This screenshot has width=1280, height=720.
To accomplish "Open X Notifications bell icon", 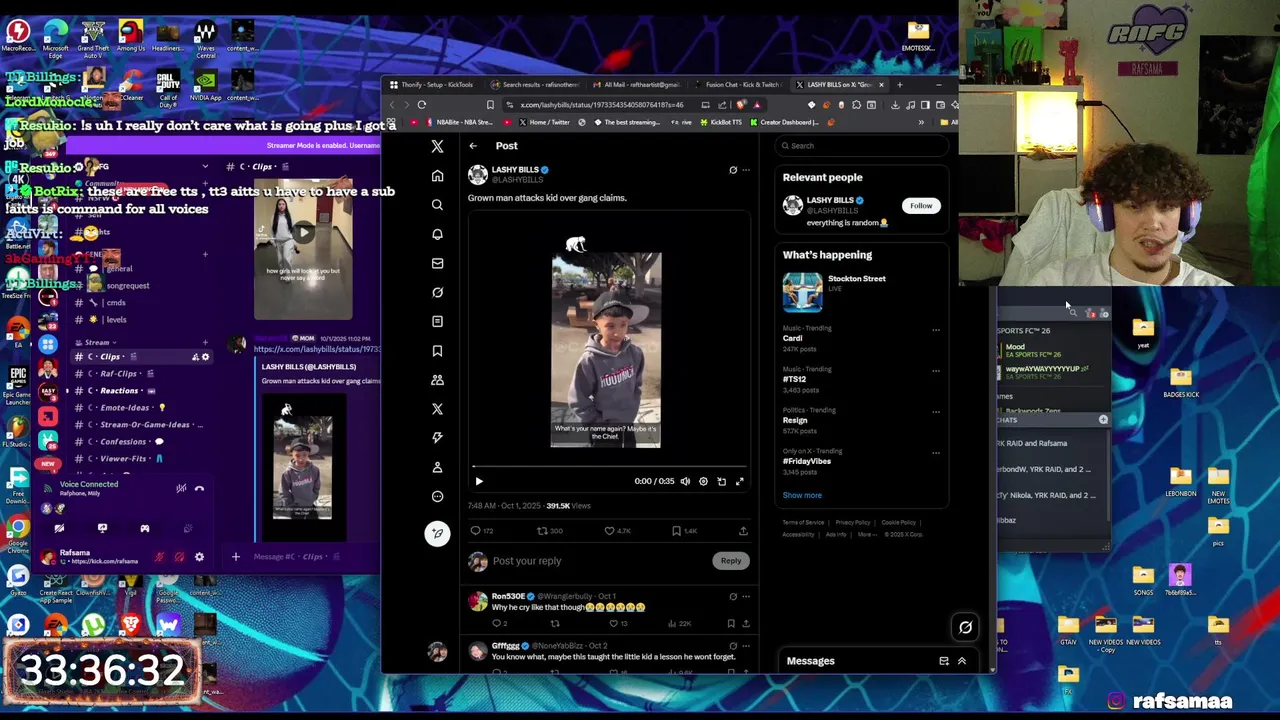I will [437, 234].
